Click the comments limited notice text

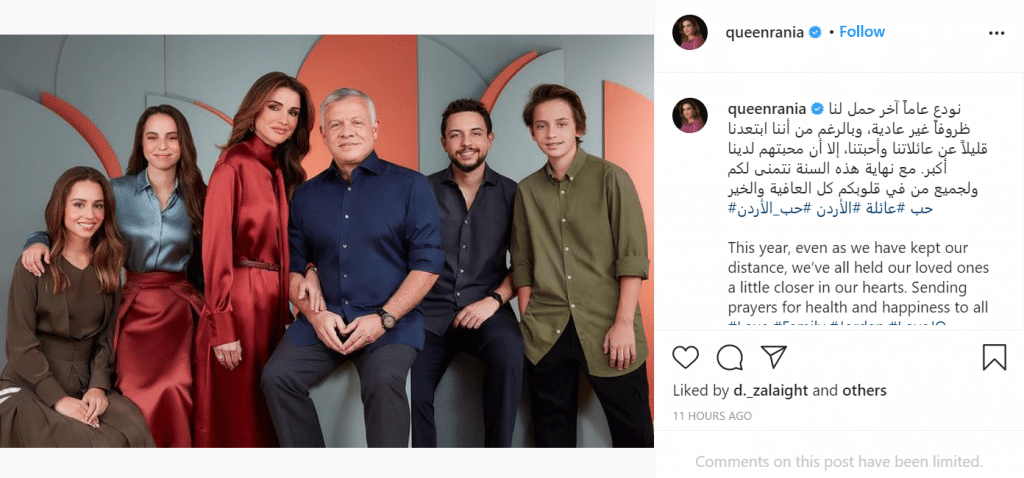(x=839, y=462)
